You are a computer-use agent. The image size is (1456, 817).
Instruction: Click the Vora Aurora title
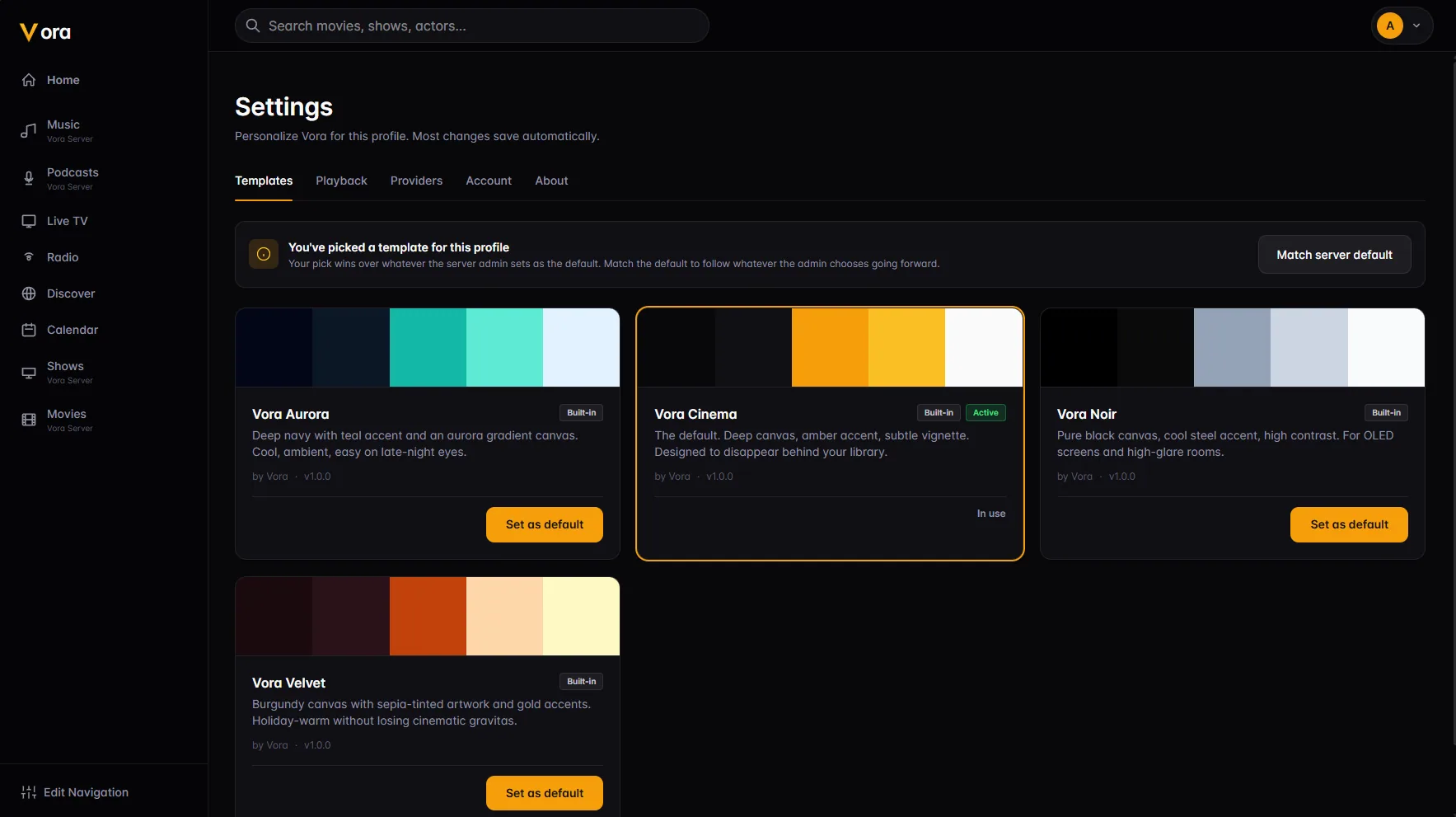(x=290, y=414)
